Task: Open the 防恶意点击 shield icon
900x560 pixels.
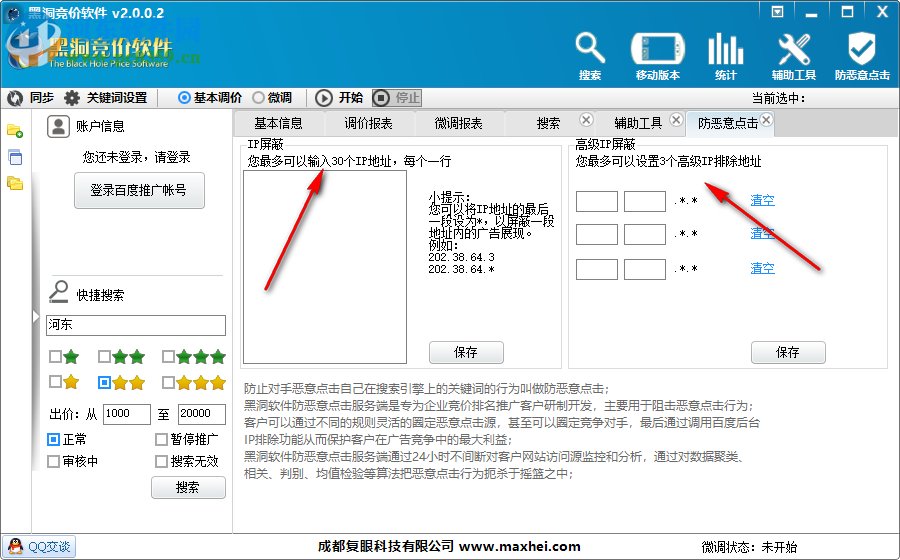Action: [x=862, y=56]
